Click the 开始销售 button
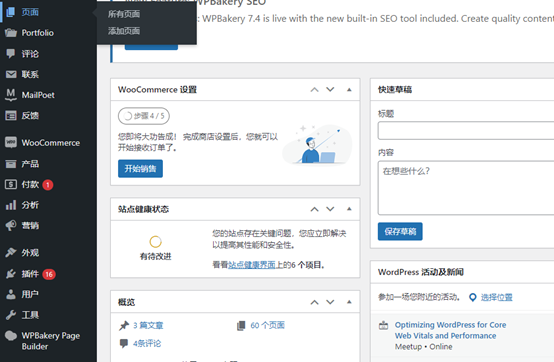Image resolution: width=554 pixels, height=362 pixels. [x=140, y=168]
